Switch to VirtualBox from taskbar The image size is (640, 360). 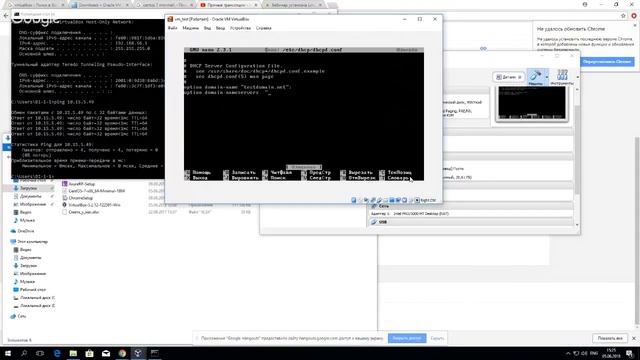pyautogui.click(x=138, y=353)
